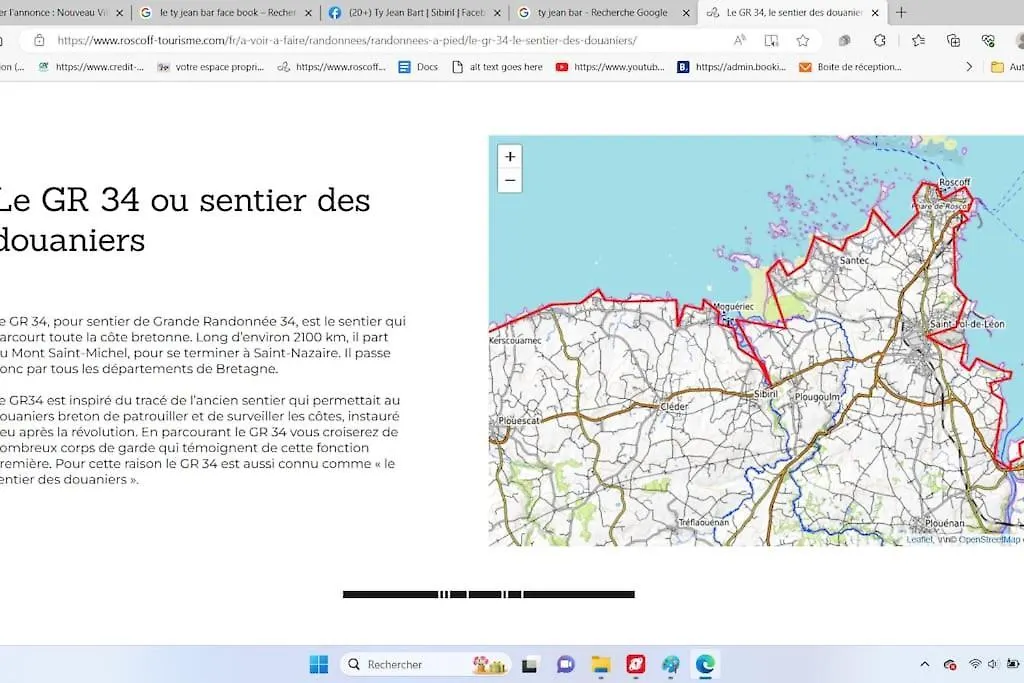Open 'votre espace propri...' bookmark
The image size is (1024, 683).
point(211,67)
